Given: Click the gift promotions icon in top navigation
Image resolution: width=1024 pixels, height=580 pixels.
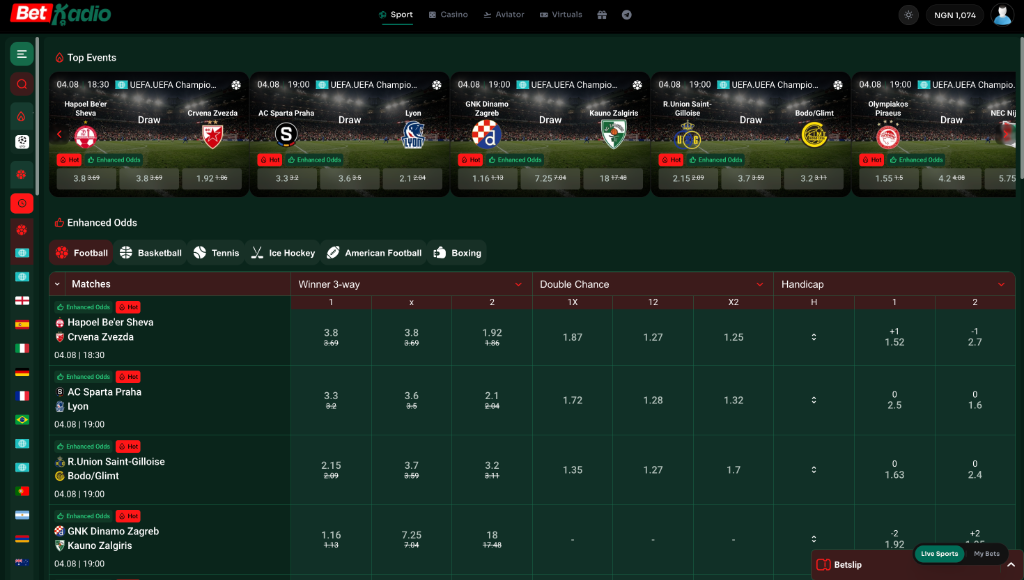Looking at the screenshot, I should 602,14.
